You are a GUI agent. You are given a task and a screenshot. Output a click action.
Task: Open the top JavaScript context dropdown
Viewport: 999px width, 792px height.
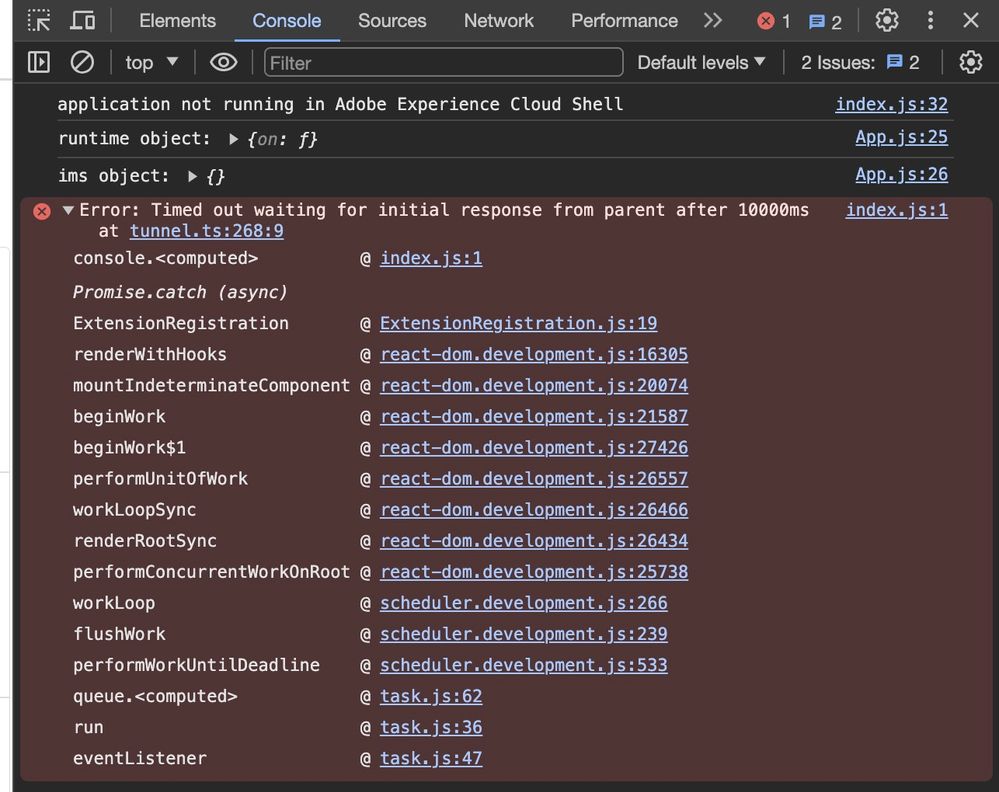click(151, 62)
